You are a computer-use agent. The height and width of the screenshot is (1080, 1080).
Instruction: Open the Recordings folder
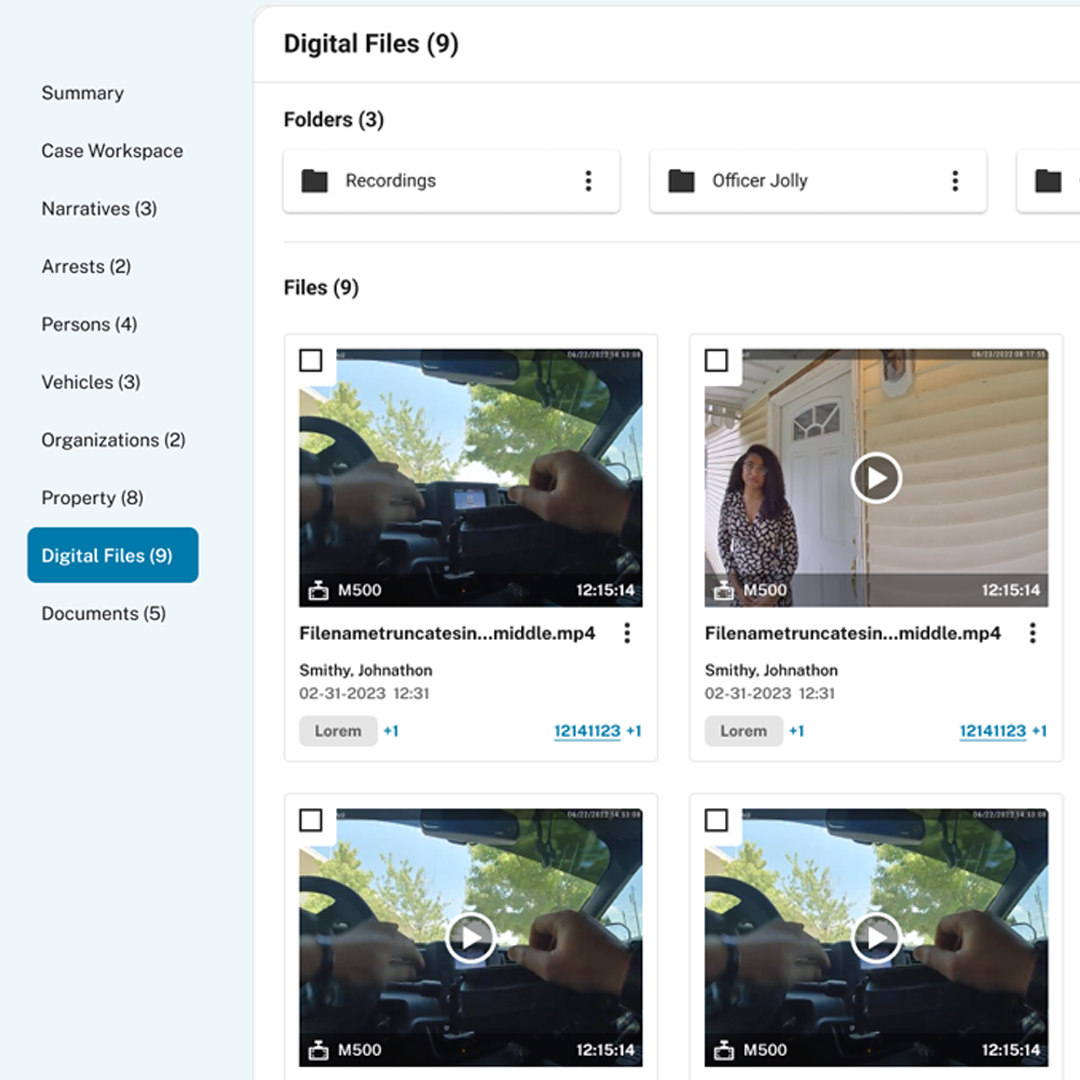pos(452,181)
